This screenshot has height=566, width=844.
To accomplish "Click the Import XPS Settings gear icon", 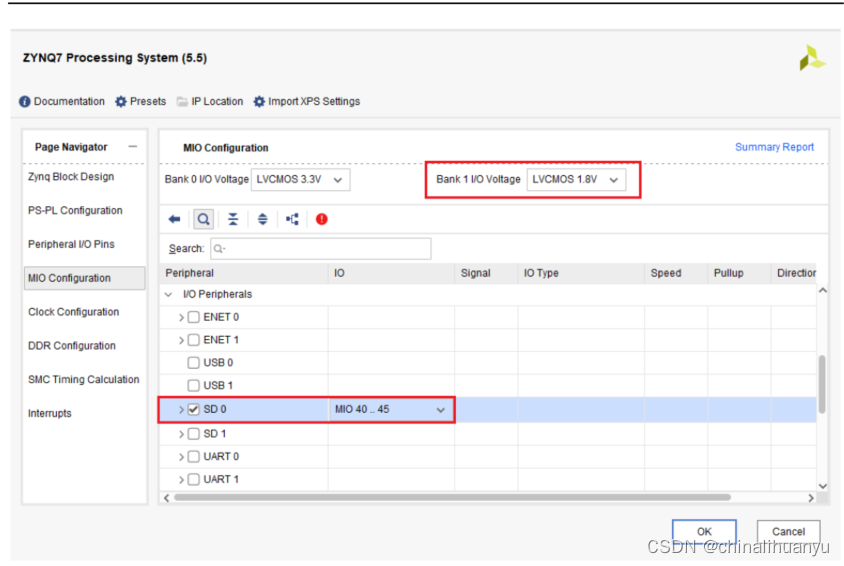I will (259, 101).
